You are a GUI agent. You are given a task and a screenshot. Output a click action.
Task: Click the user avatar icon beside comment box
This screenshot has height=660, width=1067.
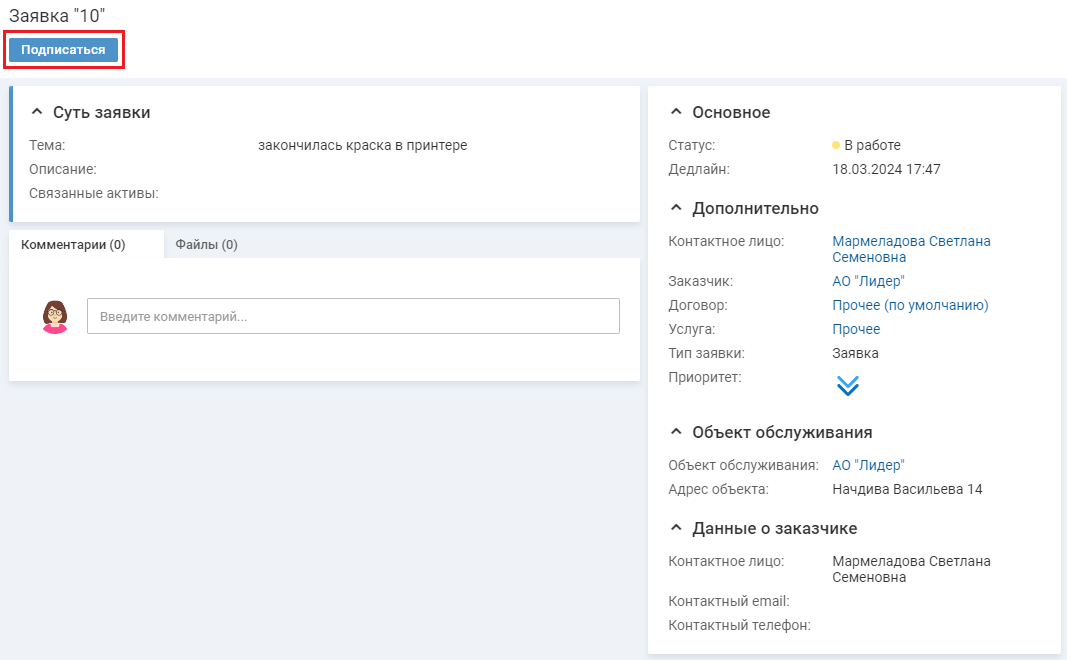[x=55, y=316]
